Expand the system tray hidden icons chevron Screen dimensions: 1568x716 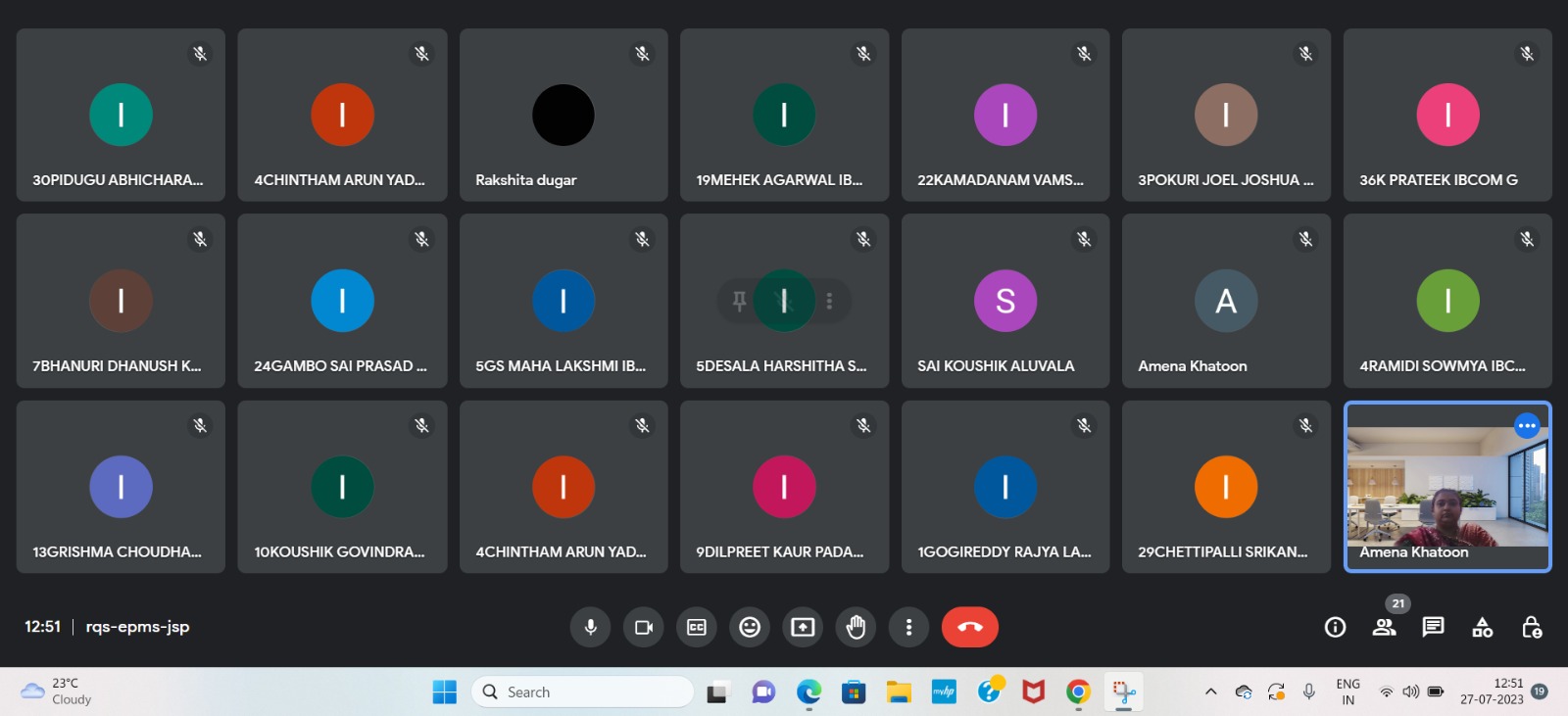tap(1210, 692)
